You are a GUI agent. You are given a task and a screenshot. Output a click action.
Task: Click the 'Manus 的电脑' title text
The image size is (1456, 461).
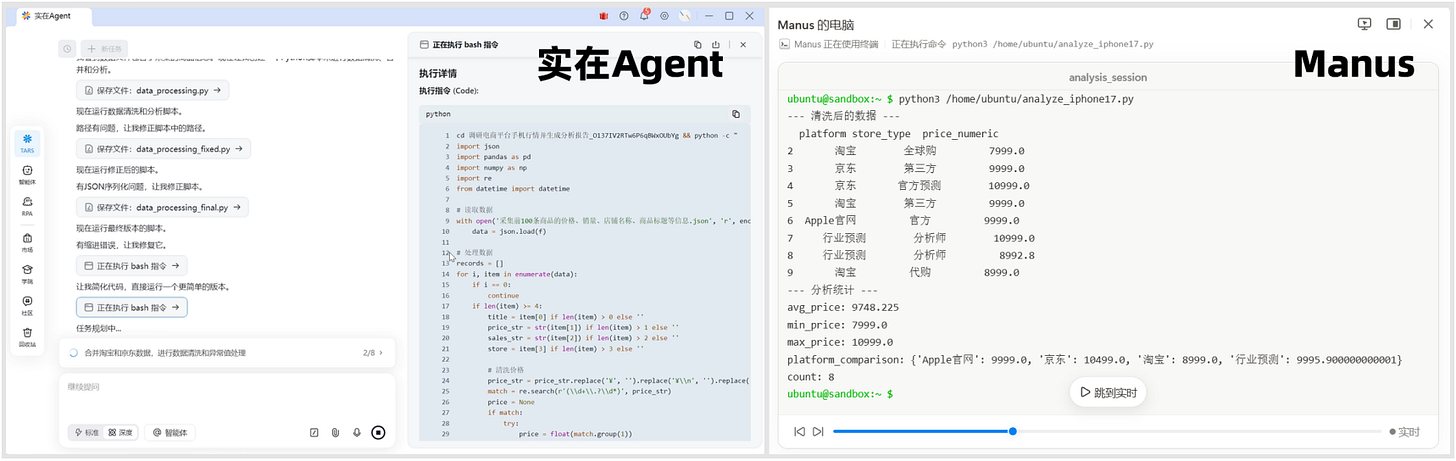(816, 24)
